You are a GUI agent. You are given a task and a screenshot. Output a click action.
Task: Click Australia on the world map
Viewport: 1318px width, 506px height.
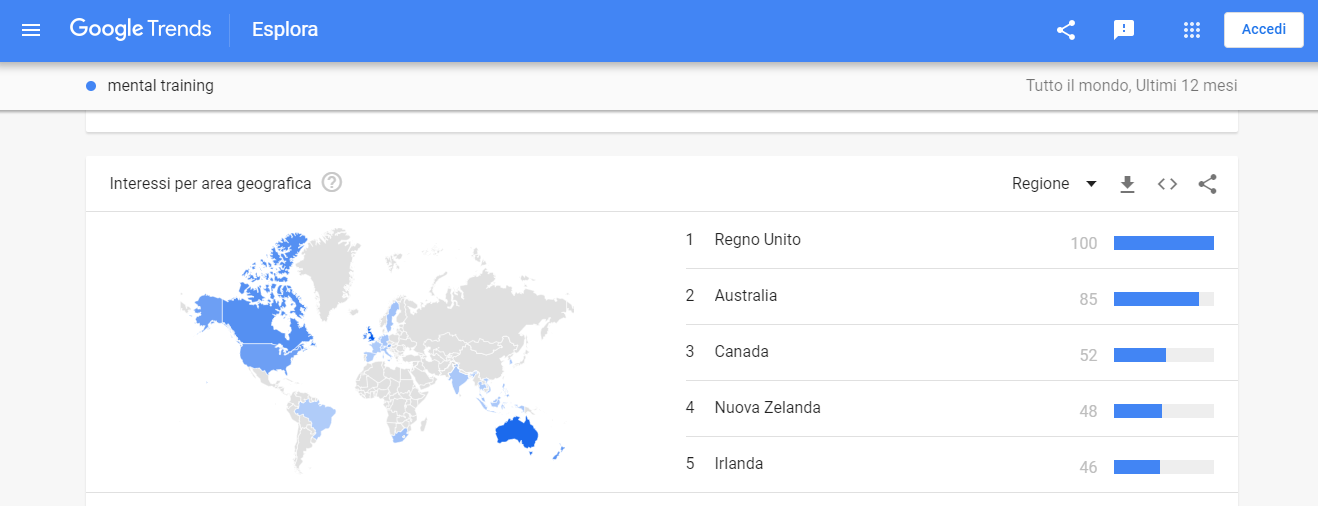tap(517, 431)
